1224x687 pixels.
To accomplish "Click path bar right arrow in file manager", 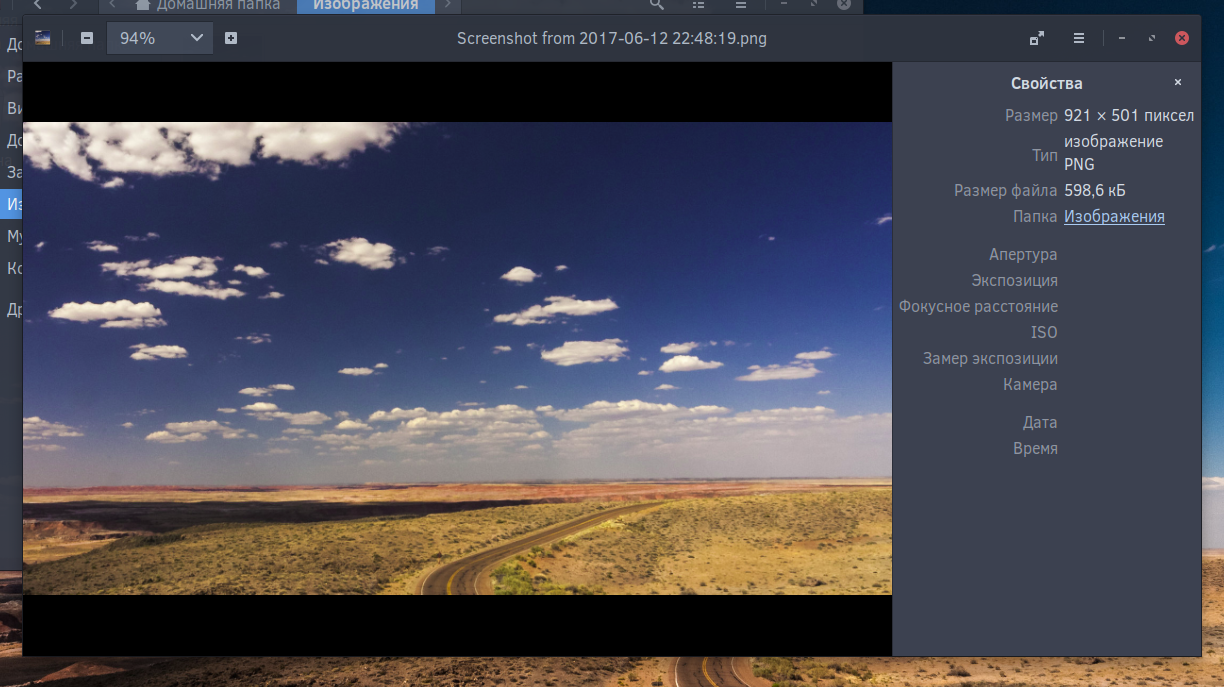I will coord(447,5).
